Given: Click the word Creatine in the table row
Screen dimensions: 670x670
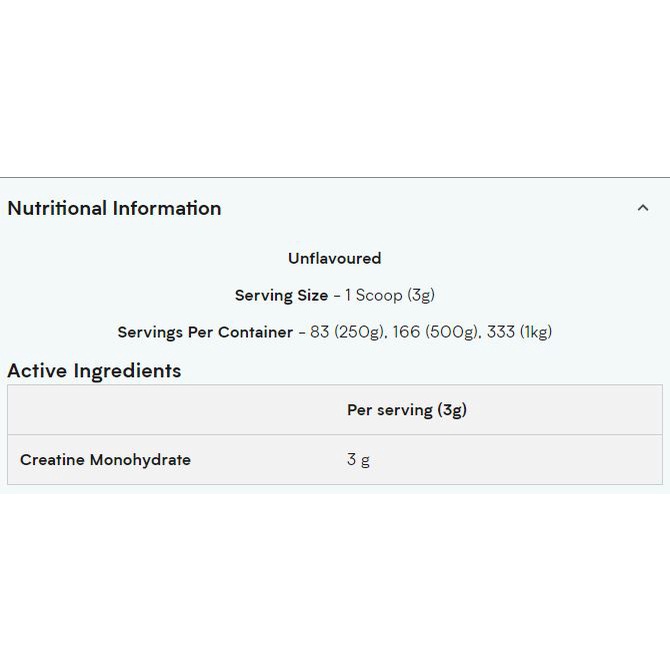Looking at the screenshot, I should point(52,460).
